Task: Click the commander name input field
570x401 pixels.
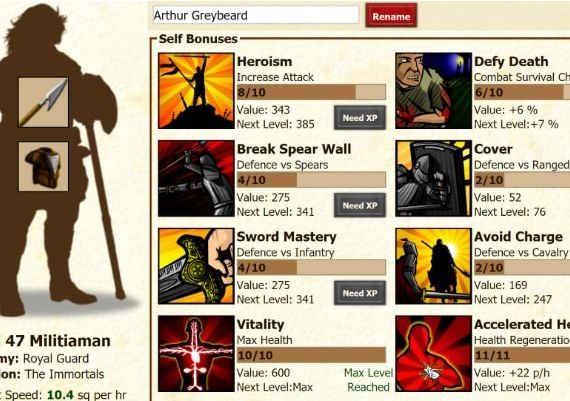Action: [x=256, y=15]
